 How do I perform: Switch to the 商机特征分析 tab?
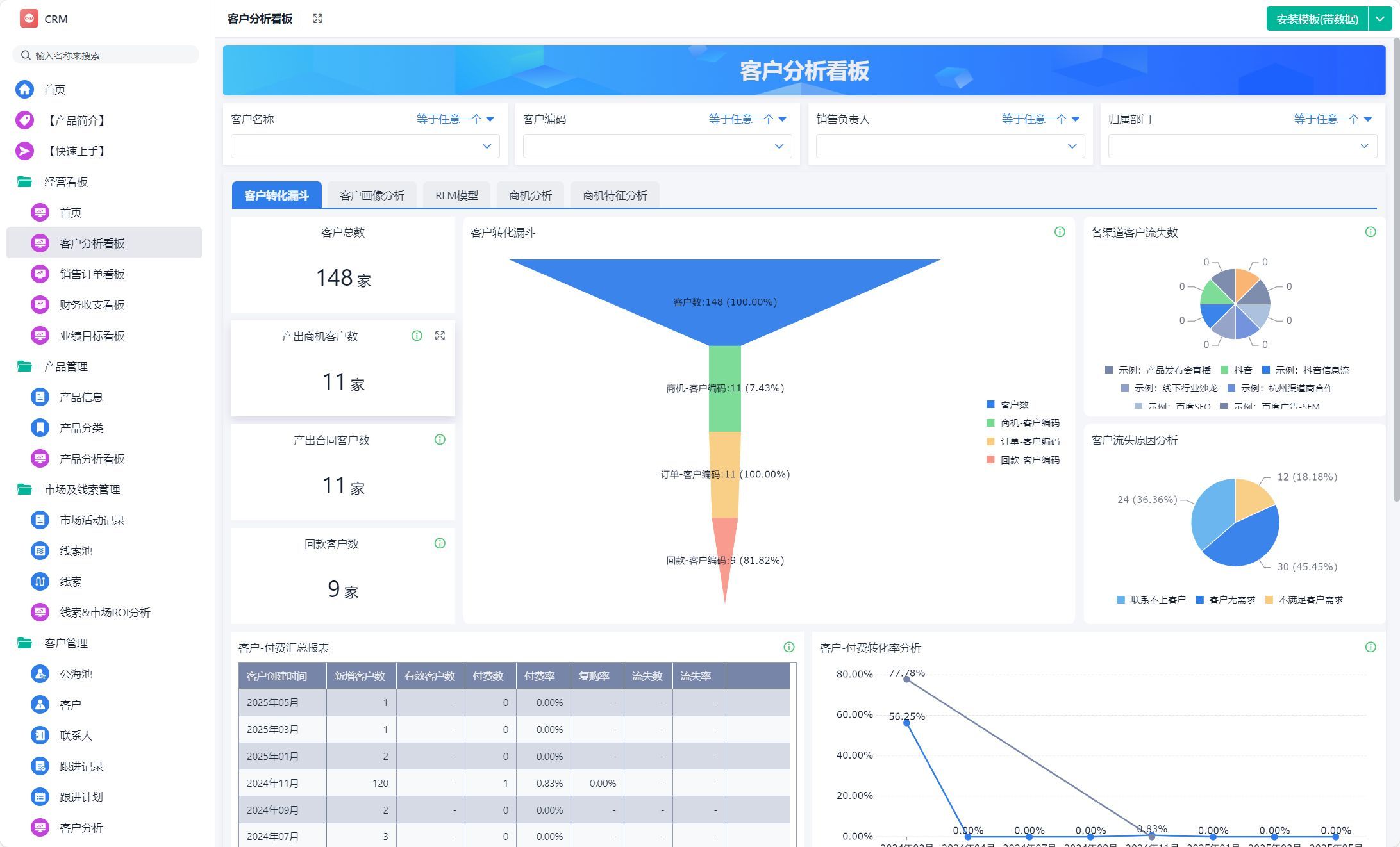pyautogui.click(x=614, y=195)
